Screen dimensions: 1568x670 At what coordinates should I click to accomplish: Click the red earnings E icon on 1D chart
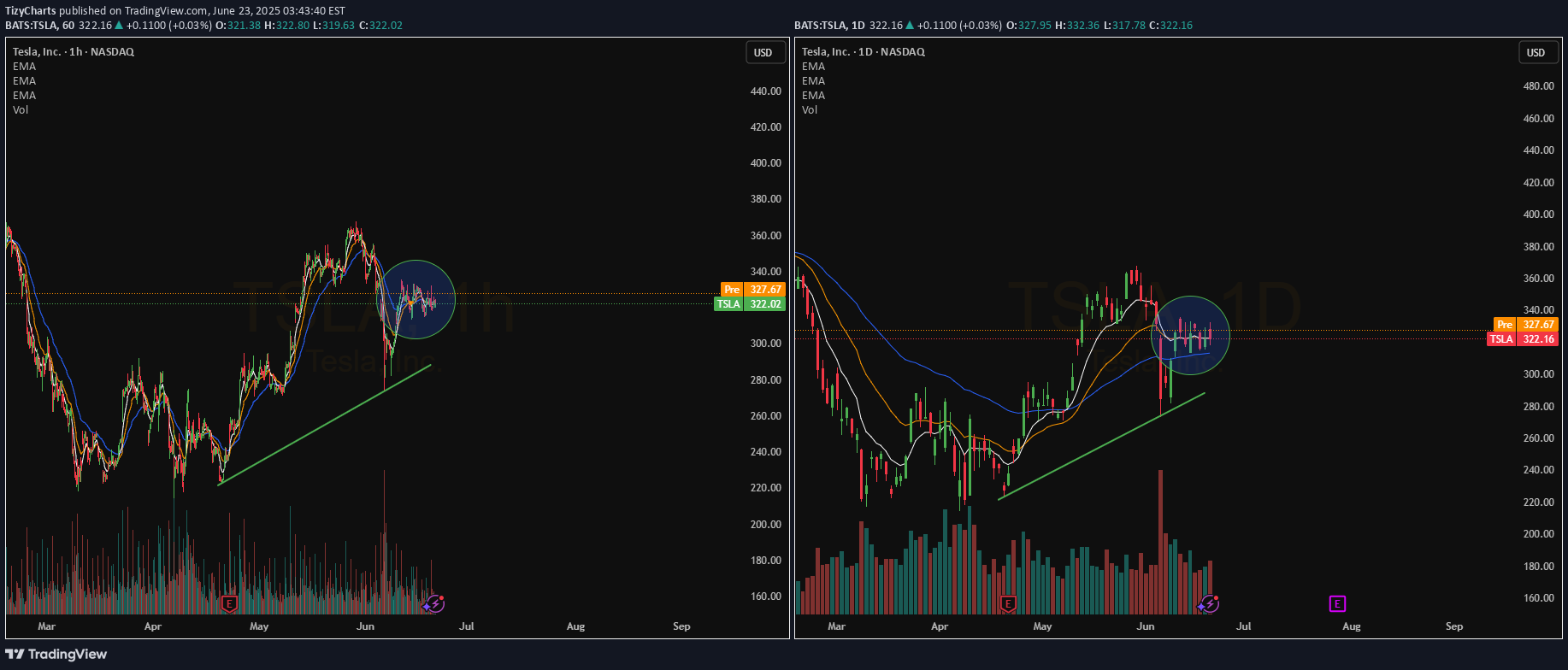[1008, 604]
